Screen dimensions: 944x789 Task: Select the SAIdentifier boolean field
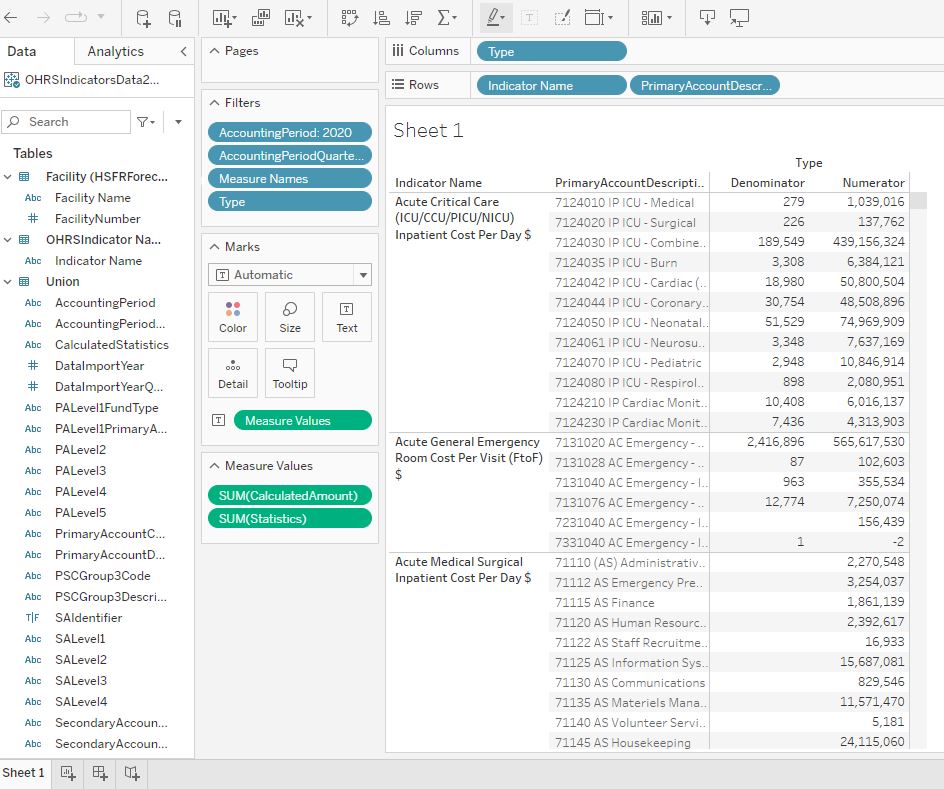point(88,617)
